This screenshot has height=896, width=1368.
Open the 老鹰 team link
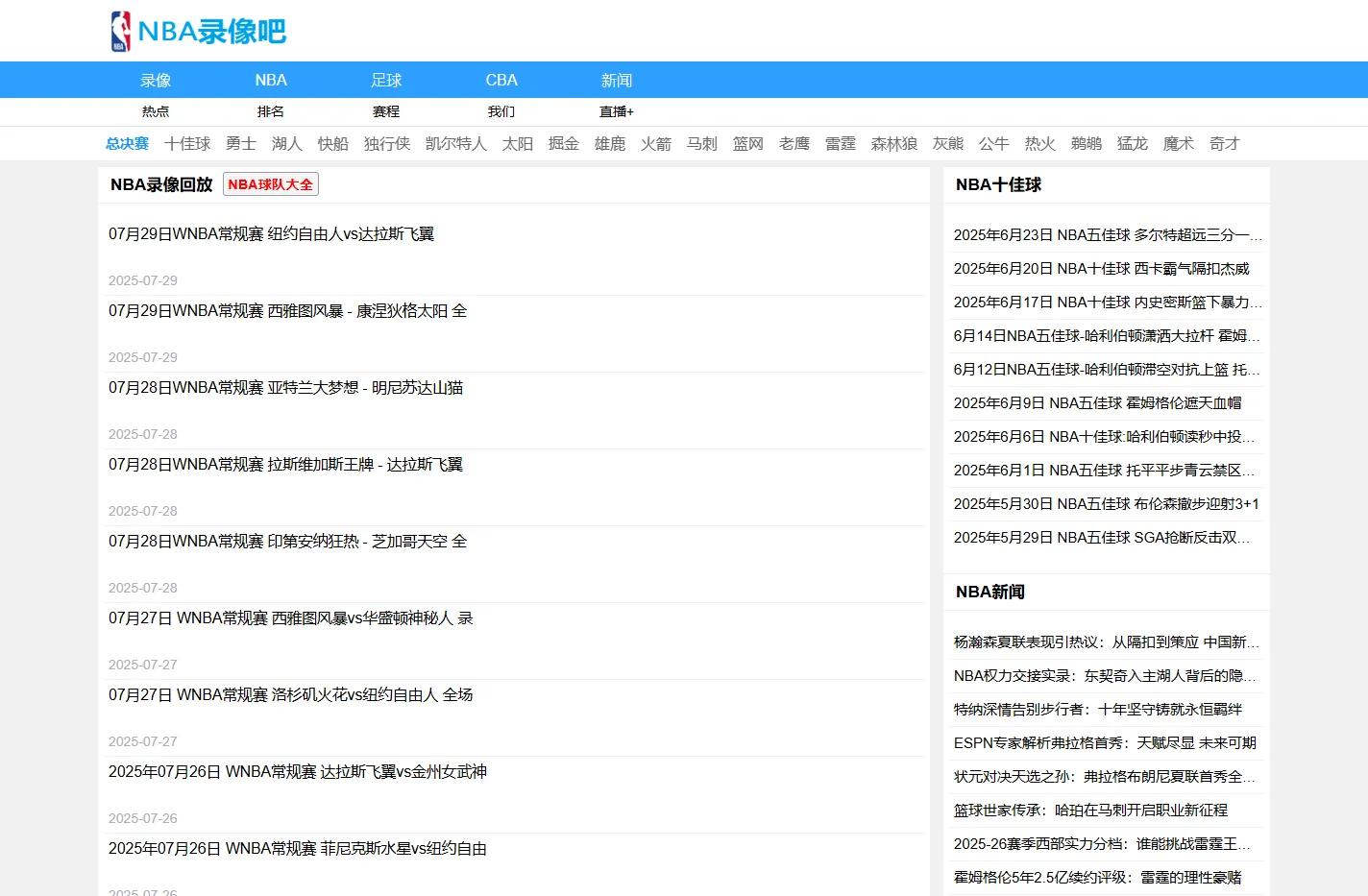(794, 144)
